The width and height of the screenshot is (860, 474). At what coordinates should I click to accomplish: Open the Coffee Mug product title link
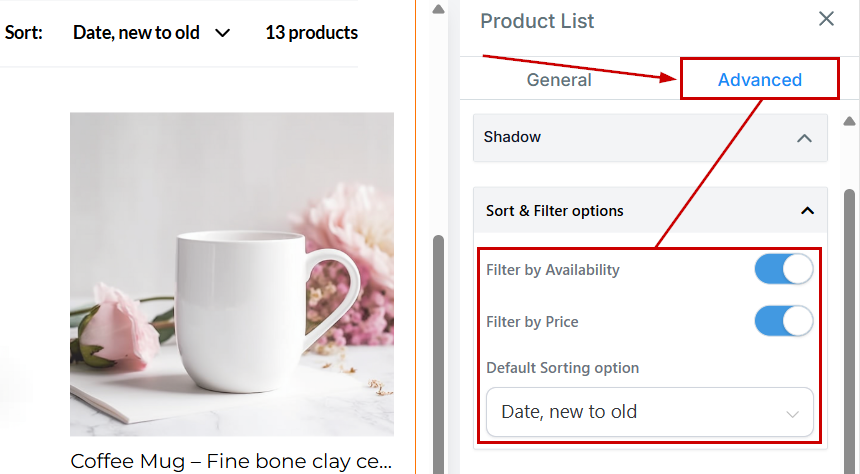[x=230, y=461]
